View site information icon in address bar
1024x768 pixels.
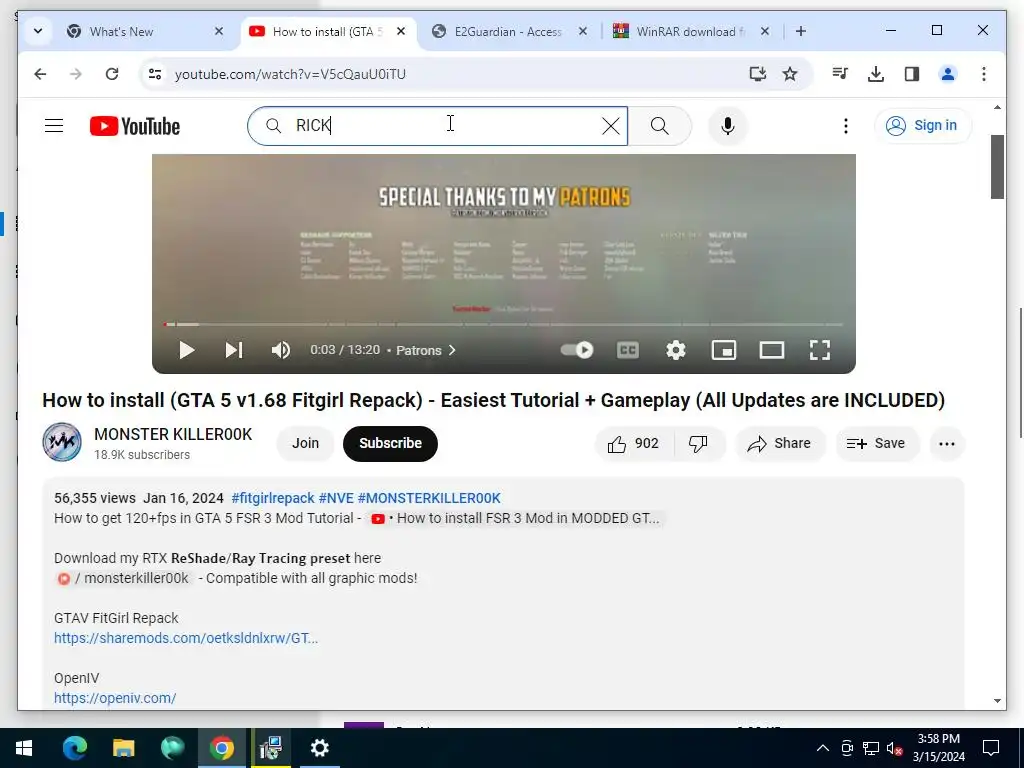pos(155,74)
